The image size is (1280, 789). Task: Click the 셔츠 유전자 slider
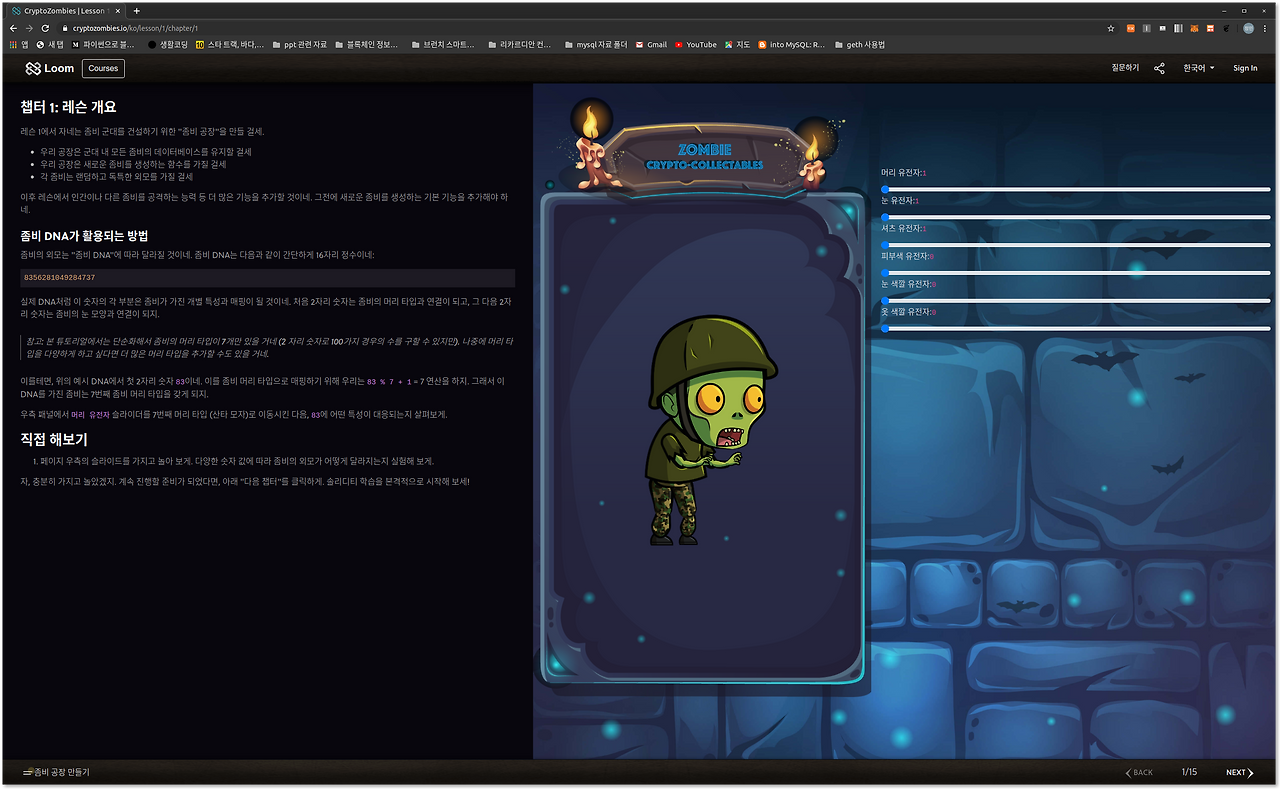click(x=1076, y=245)
